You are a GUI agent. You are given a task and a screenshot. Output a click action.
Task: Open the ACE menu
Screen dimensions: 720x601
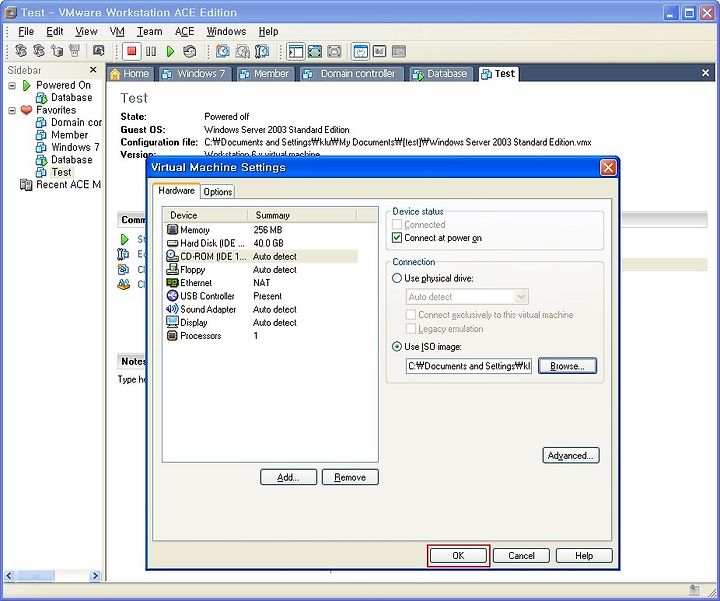point(184,31)
